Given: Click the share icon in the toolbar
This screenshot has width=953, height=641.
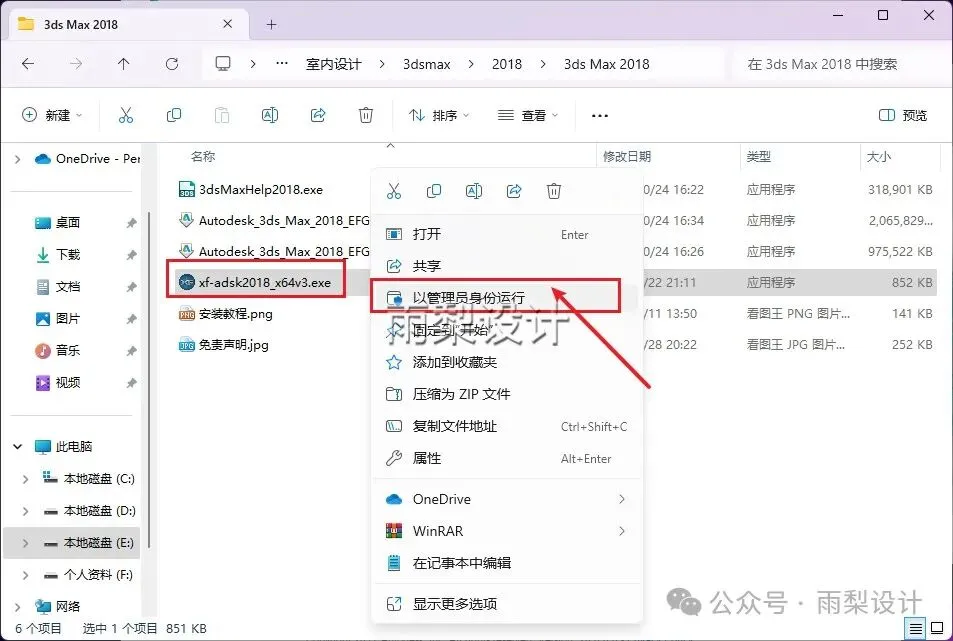Looking at the screenshot, I should click(x=318, y=115).
